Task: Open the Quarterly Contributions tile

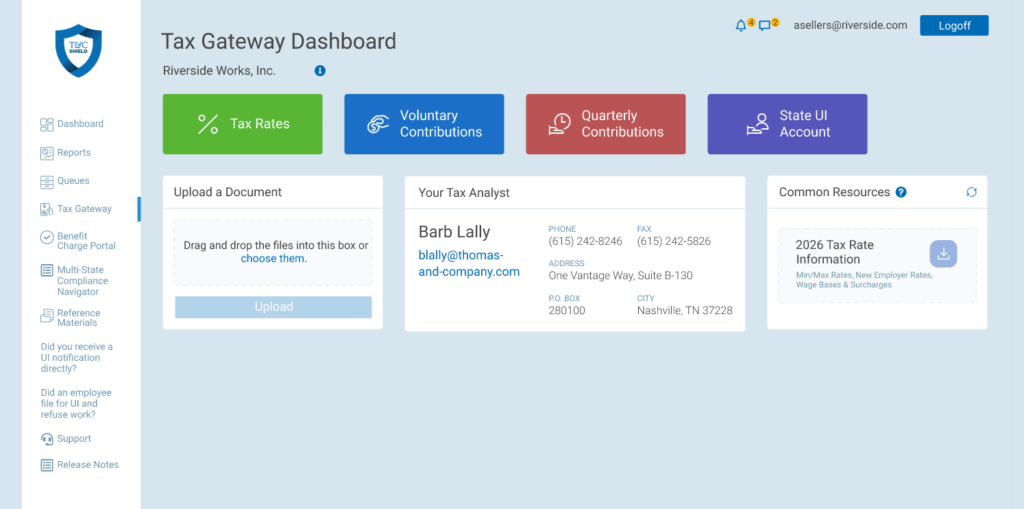Action: click(605, 124)
